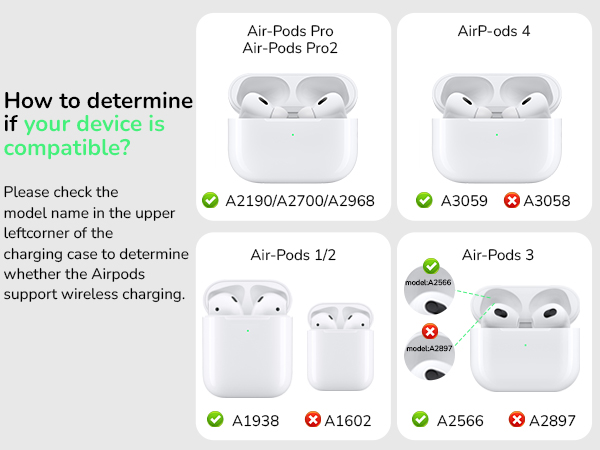Click the A2190/A2700/A2968 model number text
The image size is (600, 450).
point(301,201)
